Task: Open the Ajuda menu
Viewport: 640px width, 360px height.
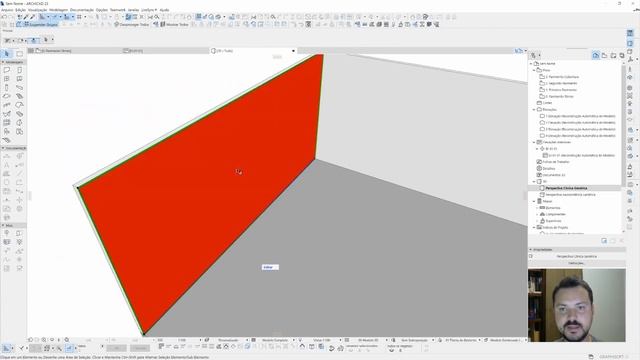Action: coord(164,10)
